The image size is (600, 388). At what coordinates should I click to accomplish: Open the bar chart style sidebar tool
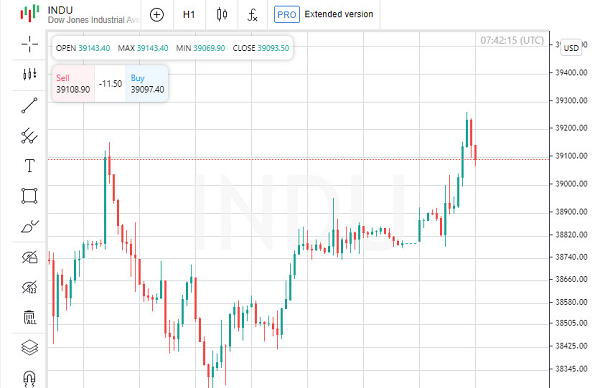[x=29, y=74]
